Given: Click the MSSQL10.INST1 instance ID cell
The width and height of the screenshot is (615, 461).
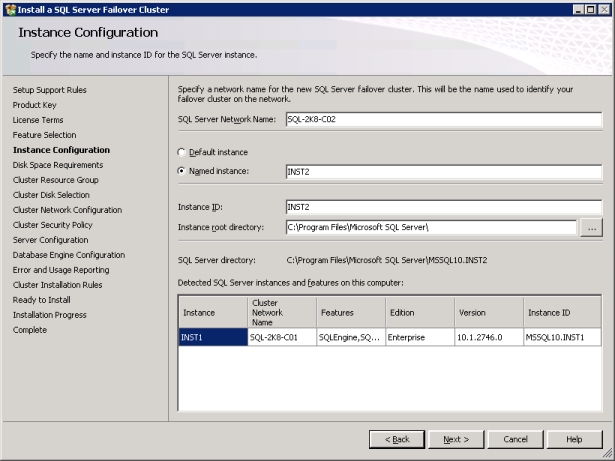Looking at the screenshot, I should [562, 337].
